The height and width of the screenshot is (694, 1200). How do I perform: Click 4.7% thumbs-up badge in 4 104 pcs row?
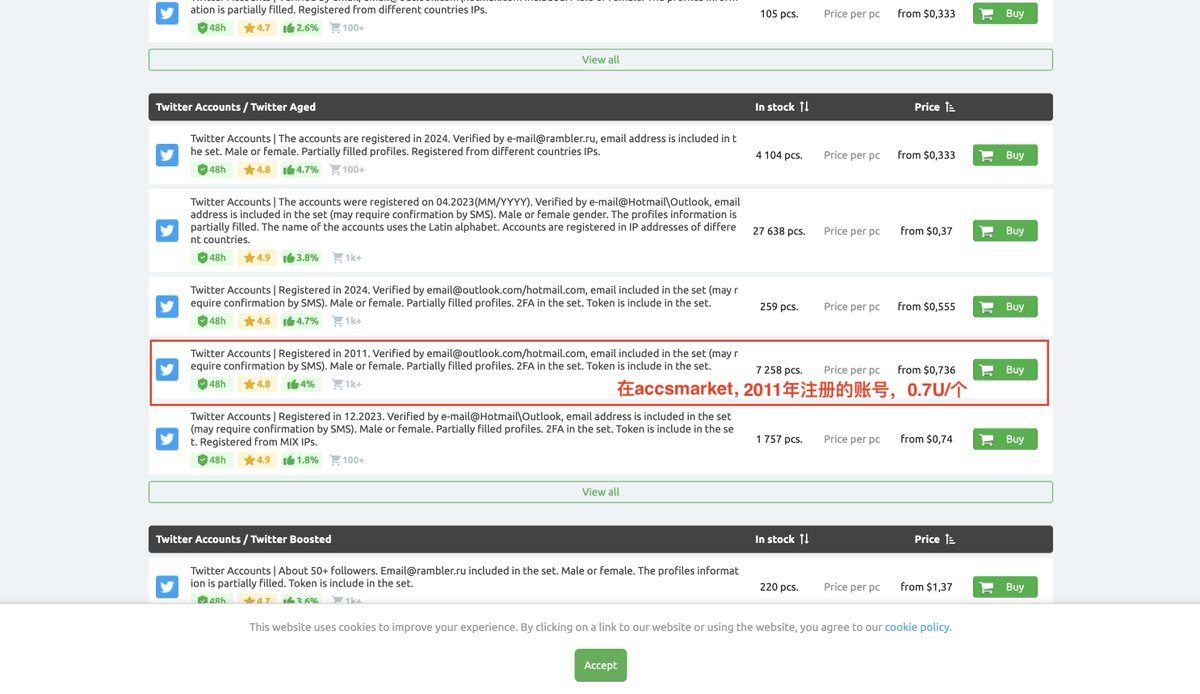coord(301,170)
